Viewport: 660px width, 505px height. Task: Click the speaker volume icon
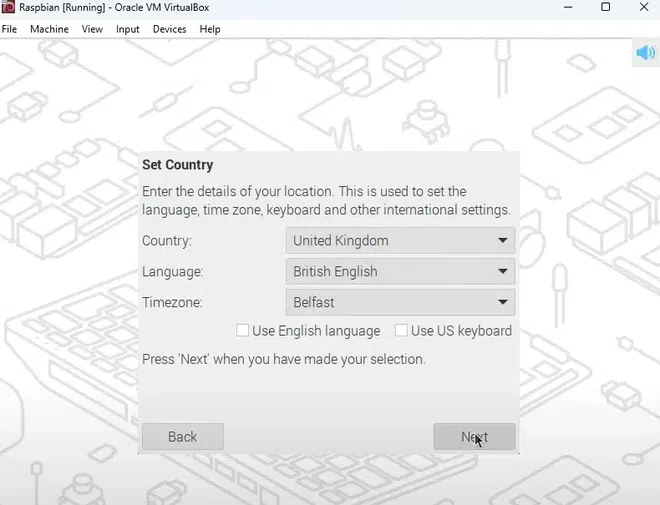(646, 53)
